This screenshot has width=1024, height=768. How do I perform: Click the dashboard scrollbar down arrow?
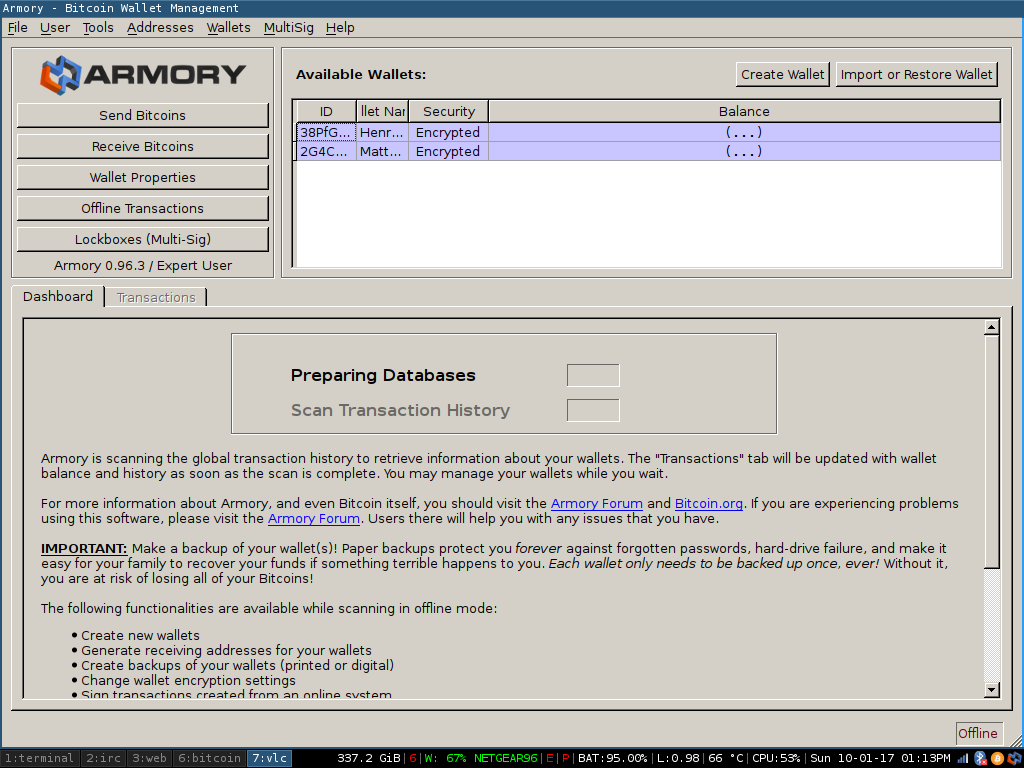click(991, 690)
